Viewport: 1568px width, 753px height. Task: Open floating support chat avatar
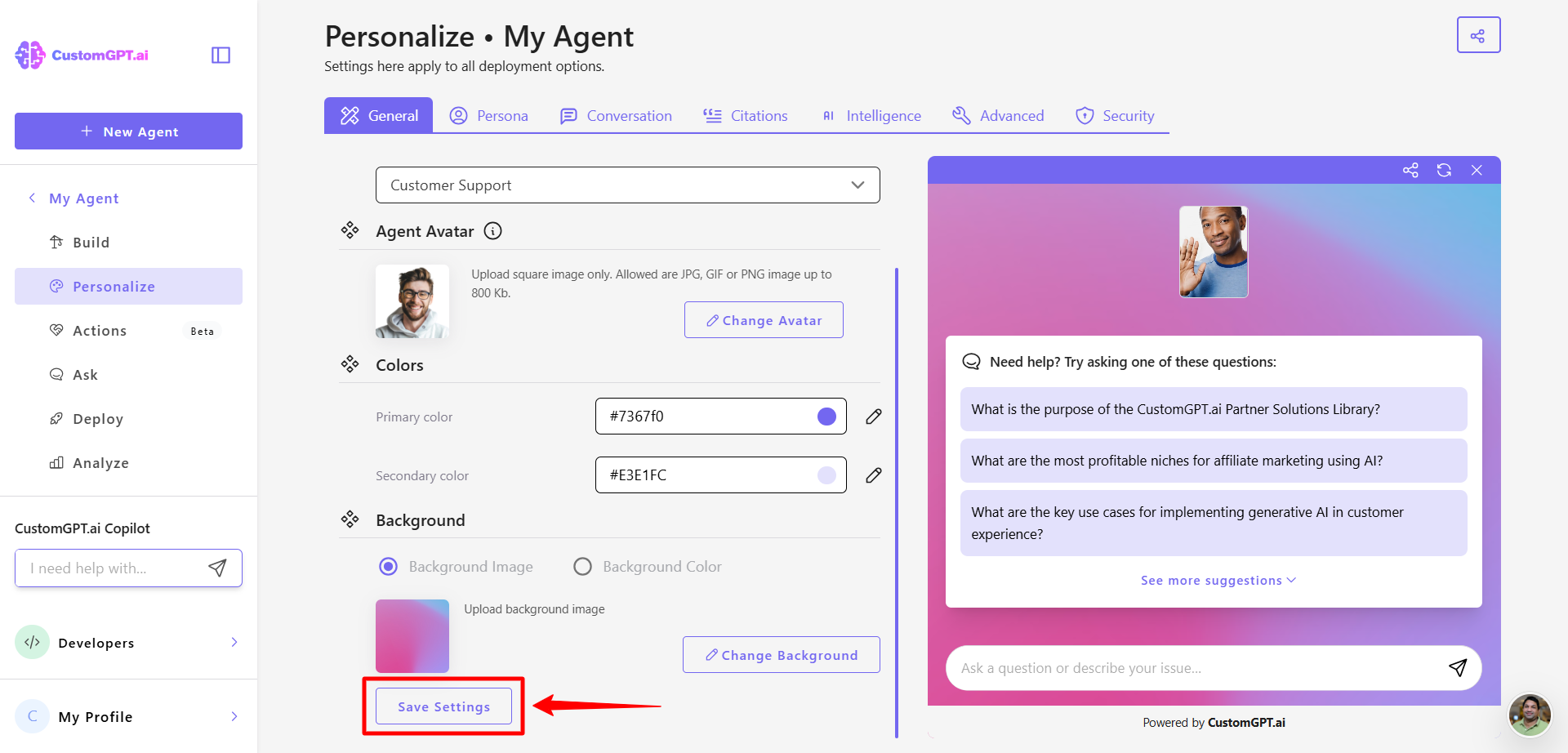coord(1530,715)
